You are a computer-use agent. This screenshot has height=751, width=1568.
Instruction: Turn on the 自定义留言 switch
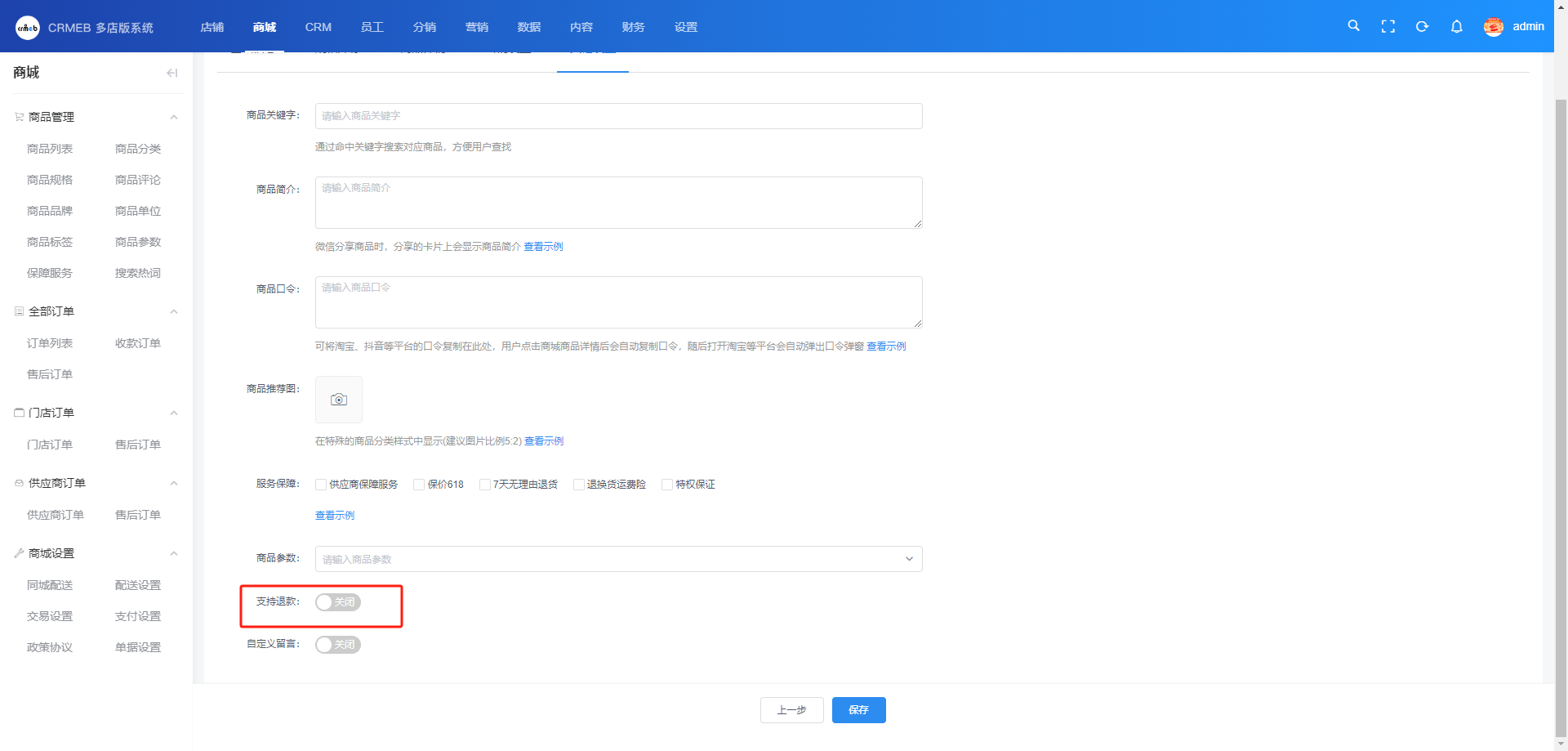tap(338, 645)
